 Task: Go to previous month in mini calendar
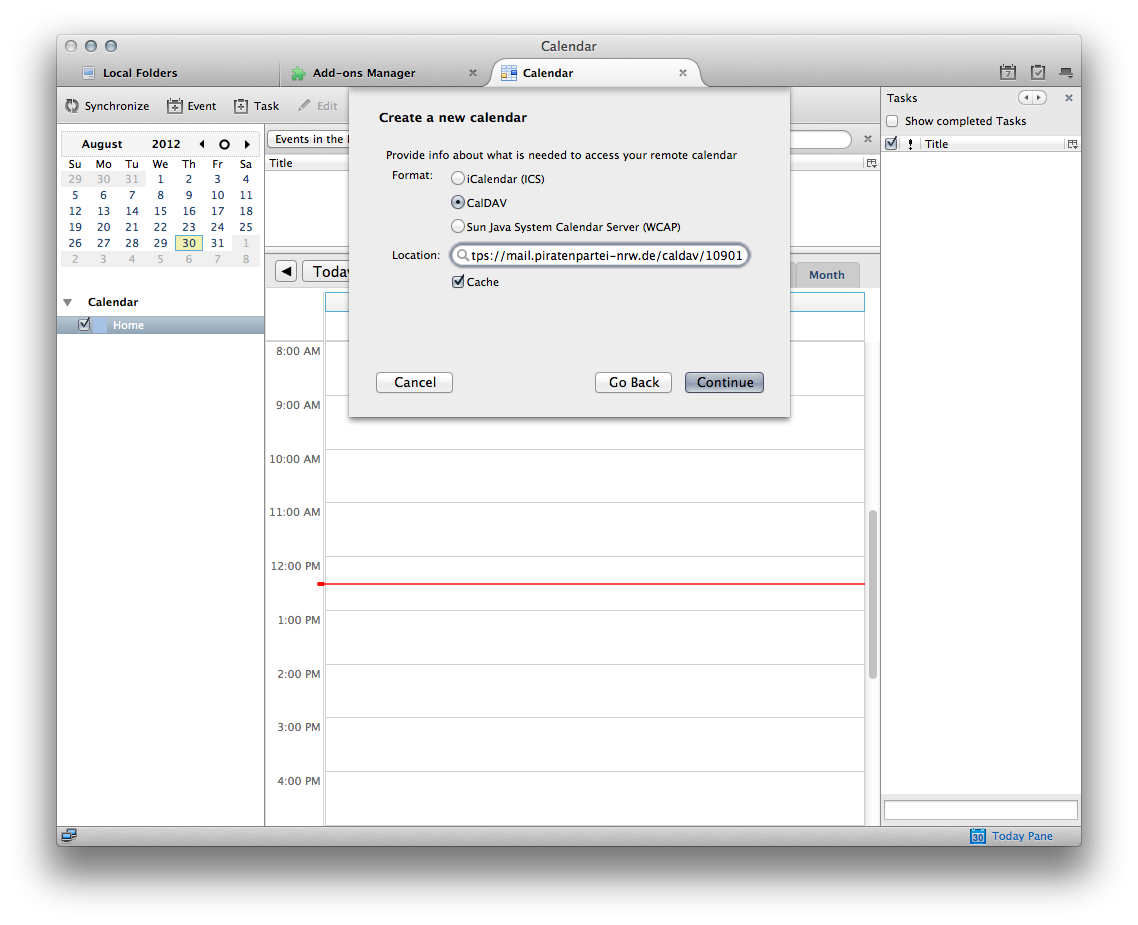click(202, 144)
